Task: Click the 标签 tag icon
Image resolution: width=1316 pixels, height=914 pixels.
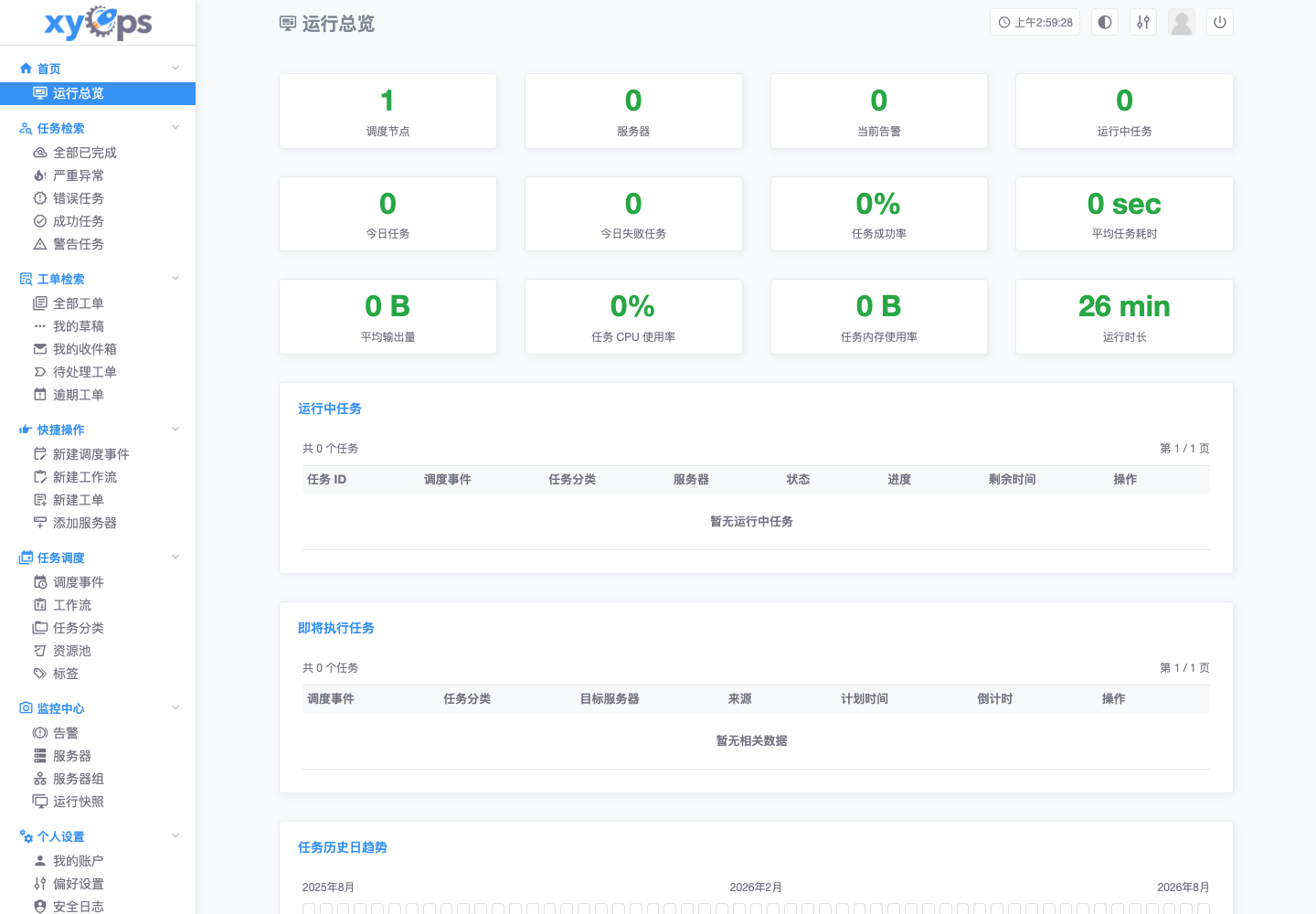Action: (x=40, y=674)
